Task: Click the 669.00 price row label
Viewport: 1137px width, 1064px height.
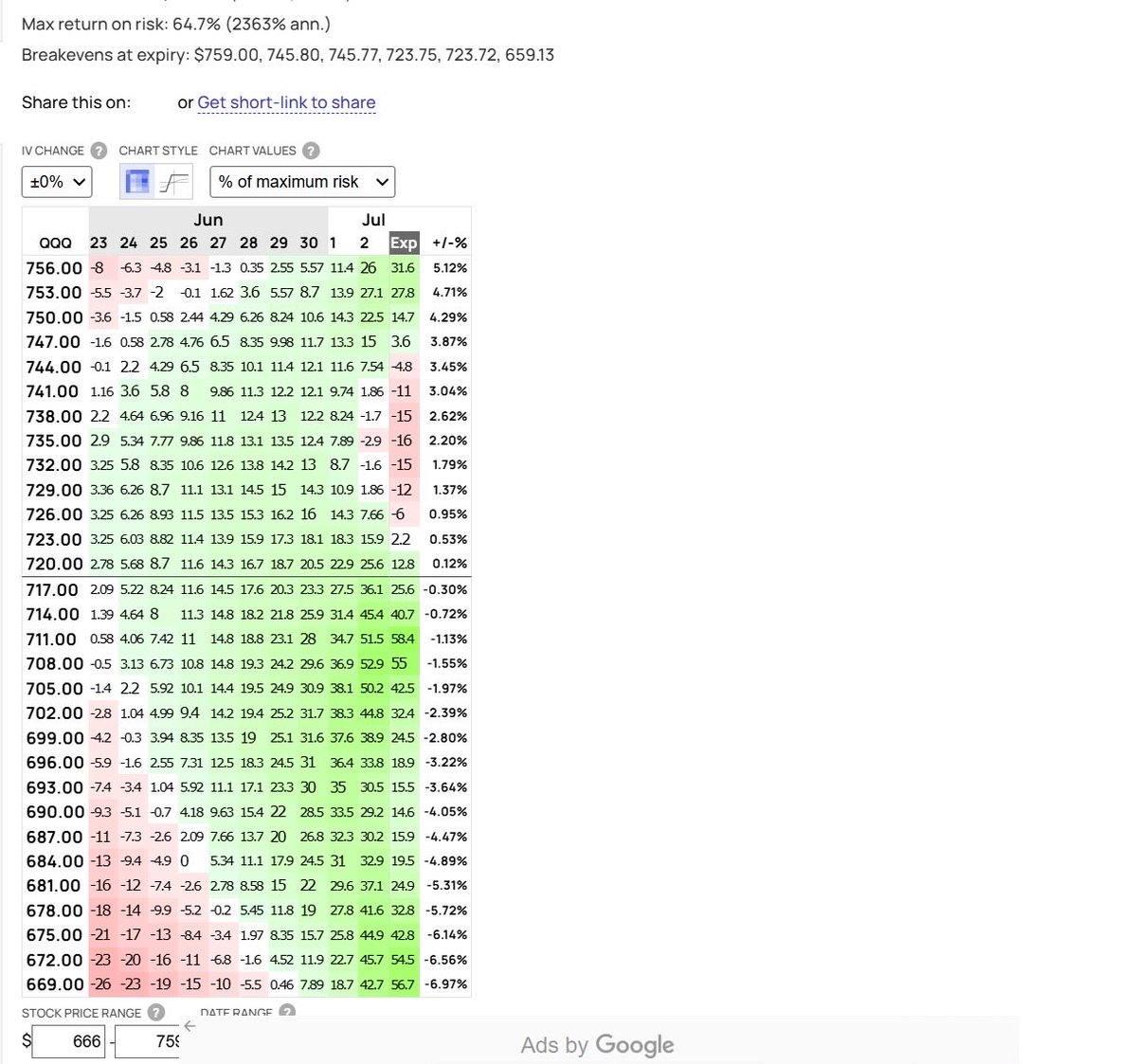Action: coord(54,984)
